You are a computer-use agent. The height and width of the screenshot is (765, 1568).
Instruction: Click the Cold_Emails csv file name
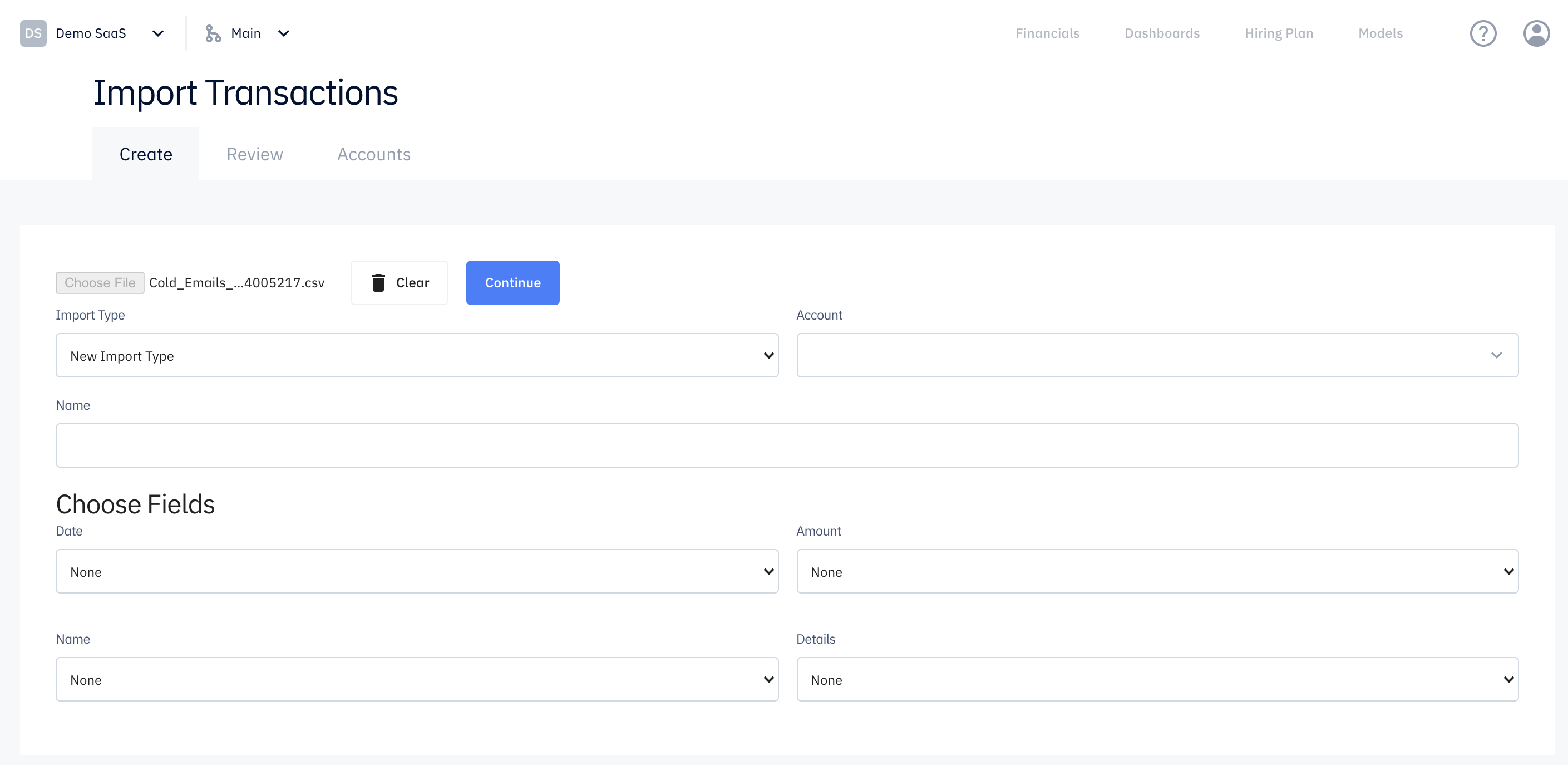pos(237,283)
